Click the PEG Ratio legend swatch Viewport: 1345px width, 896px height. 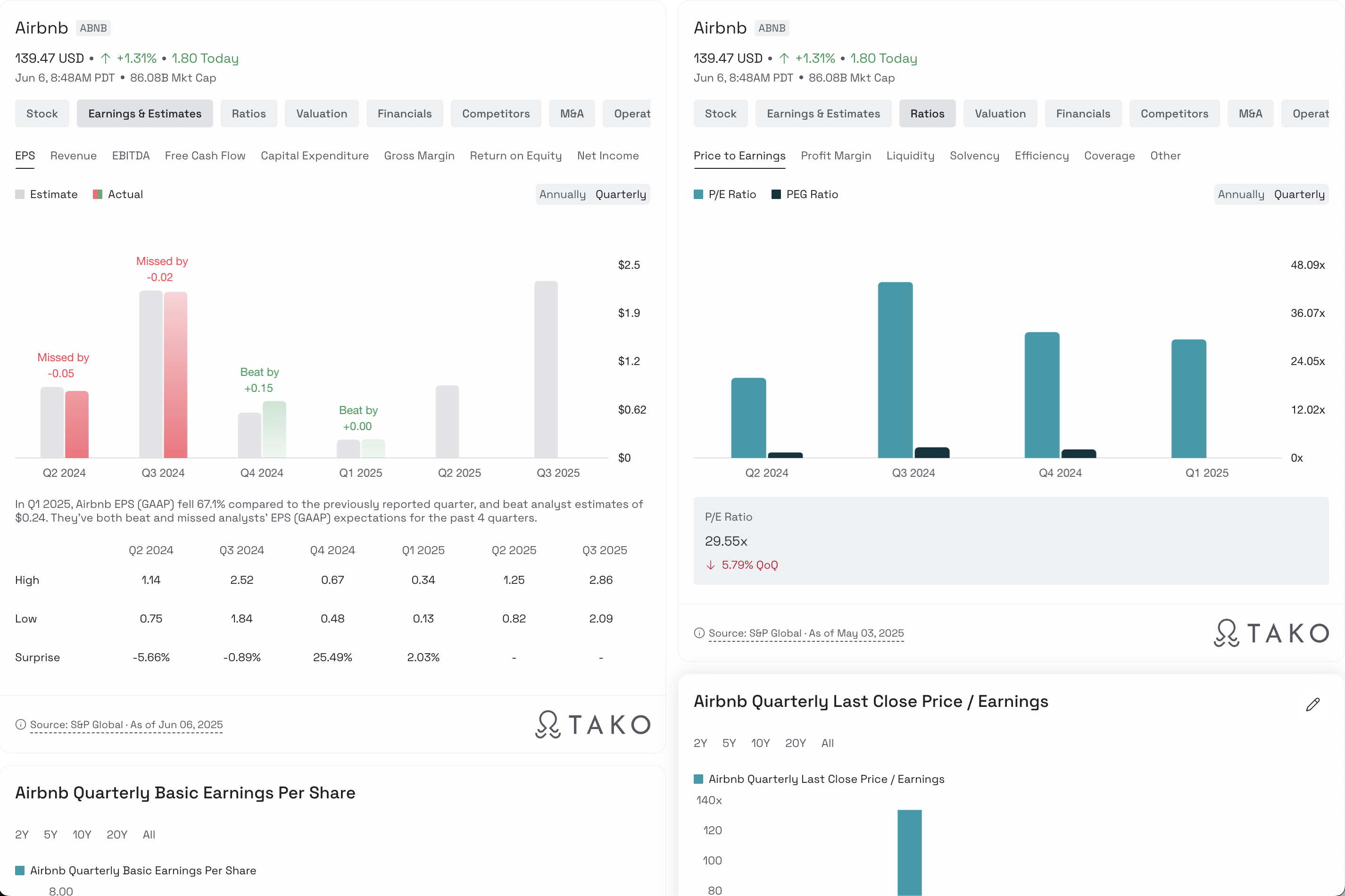pos(776,194)
